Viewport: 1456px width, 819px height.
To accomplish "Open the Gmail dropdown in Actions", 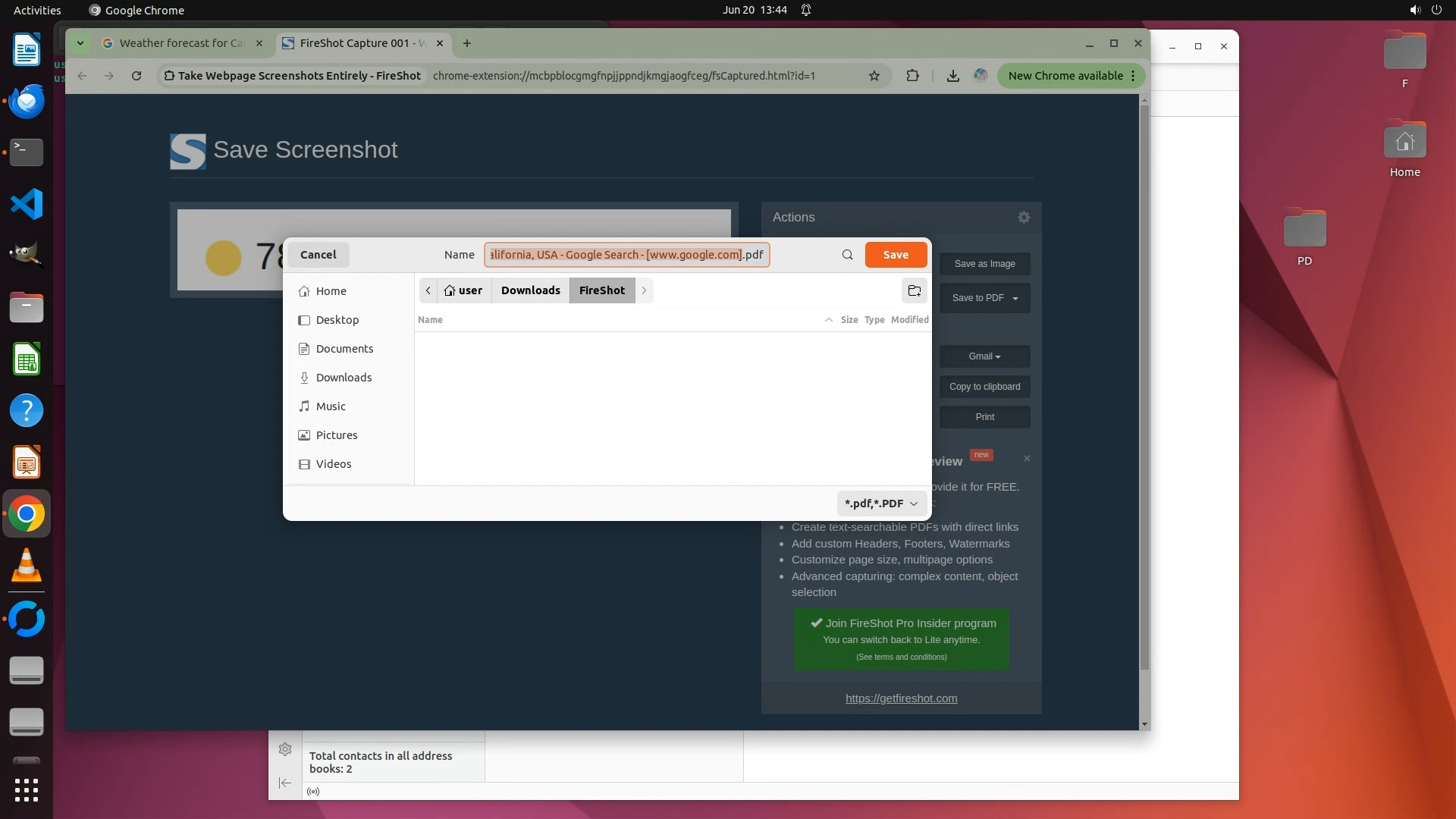I will [x=984, y=356].
